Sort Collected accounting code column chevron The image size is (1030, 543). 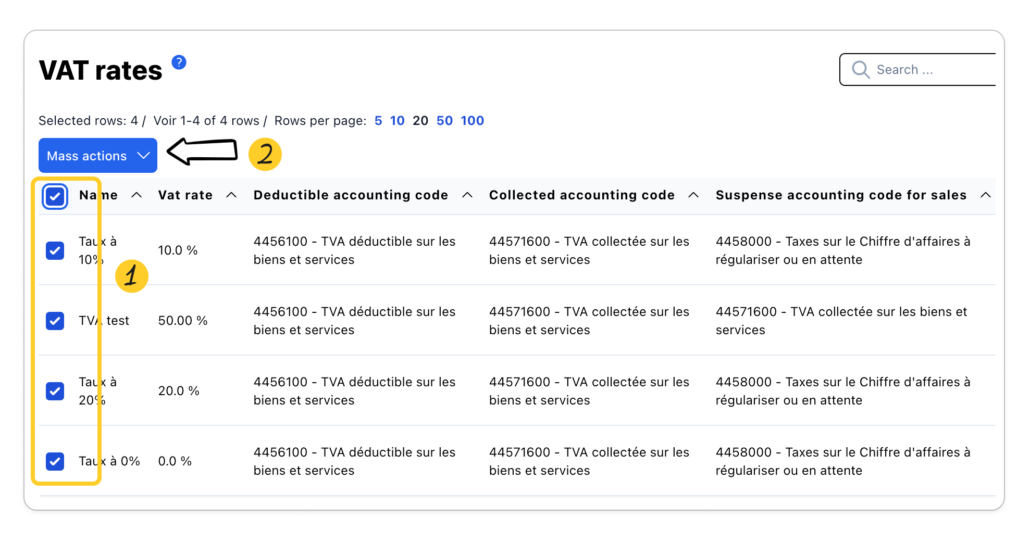coord(693,195)
